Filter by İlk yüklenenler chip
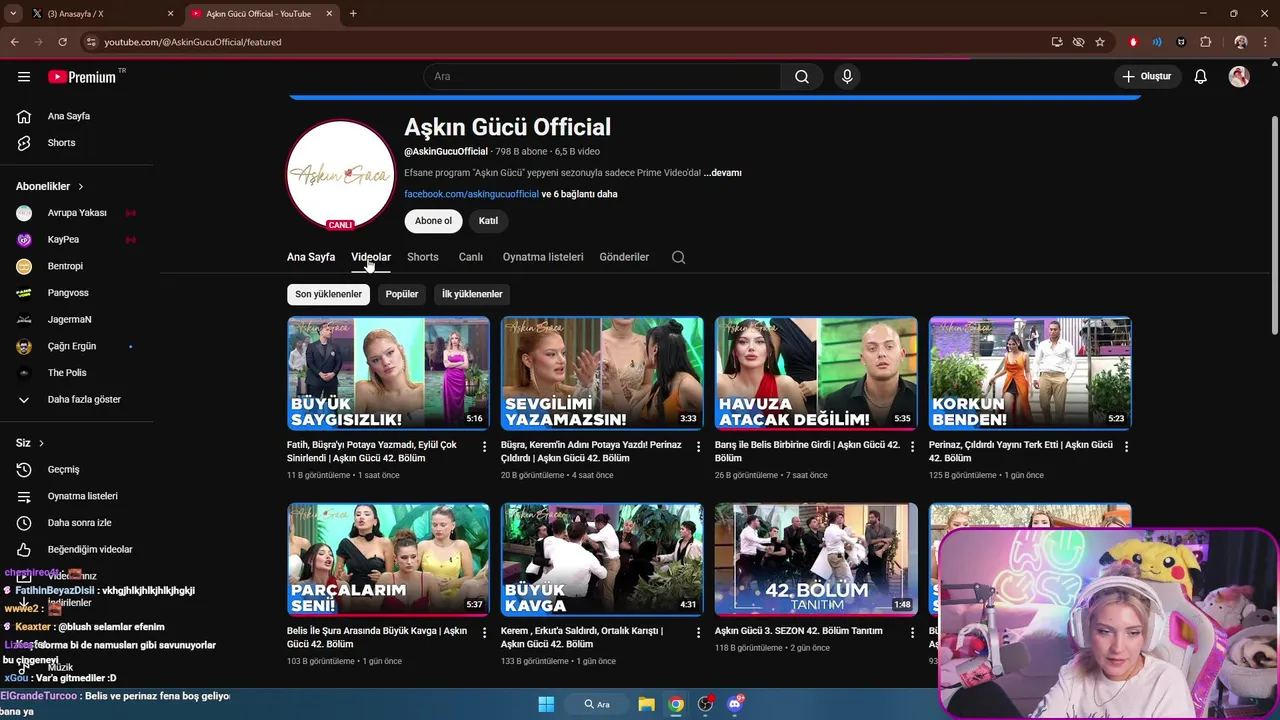This screenshot has height=720, width=1280. [472, 294]
